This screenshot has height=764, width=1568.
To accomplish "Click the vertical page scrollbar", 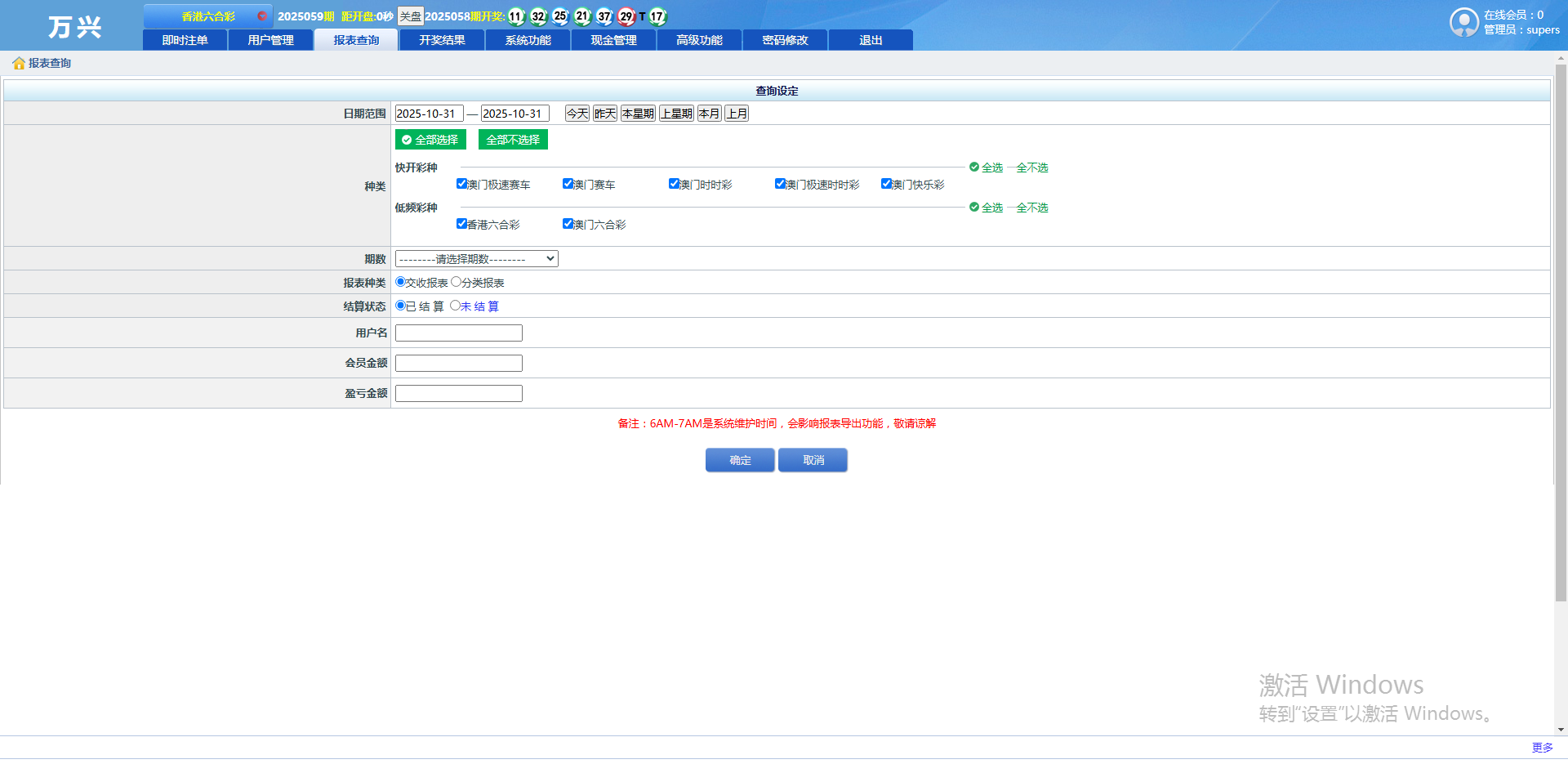I will pyautogui.click(x=1561, y=327).
